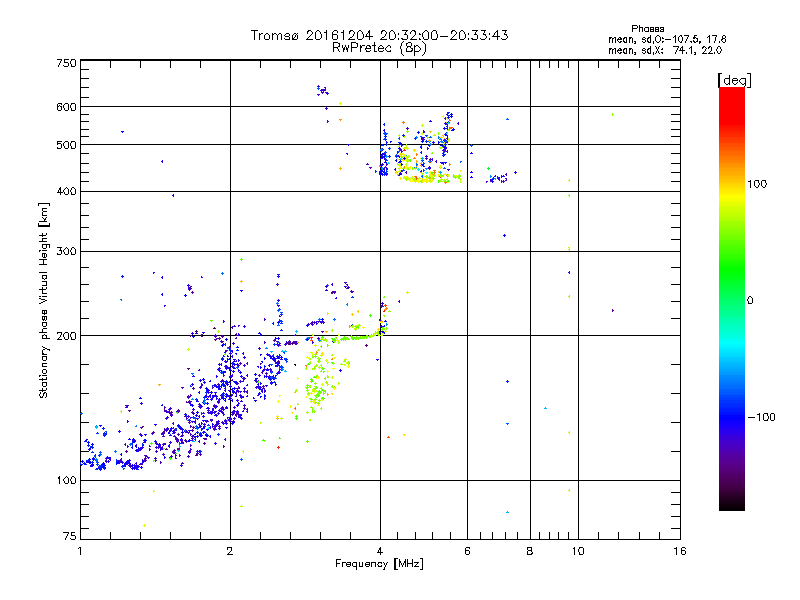Click the phase colorbar
This screenshot has width=800, height=600.
[x=732, y=298]
